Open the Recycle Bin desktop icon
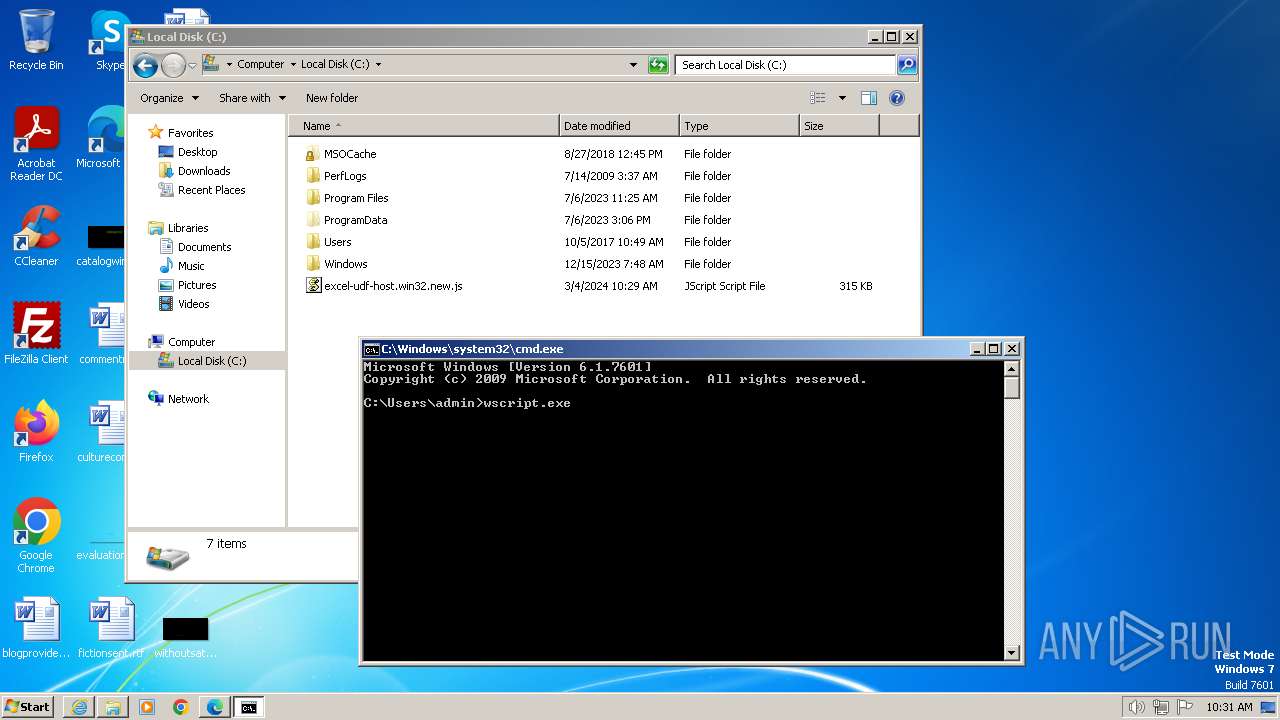The image size is (1280, 720). [x=36, y=40]
